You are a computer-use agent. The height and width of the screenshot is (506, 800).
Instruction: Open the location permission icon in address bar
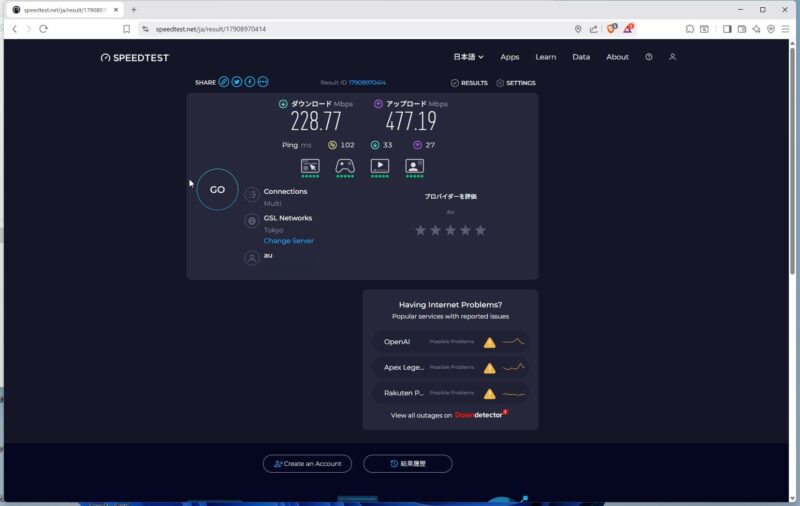tap(578, 29)
